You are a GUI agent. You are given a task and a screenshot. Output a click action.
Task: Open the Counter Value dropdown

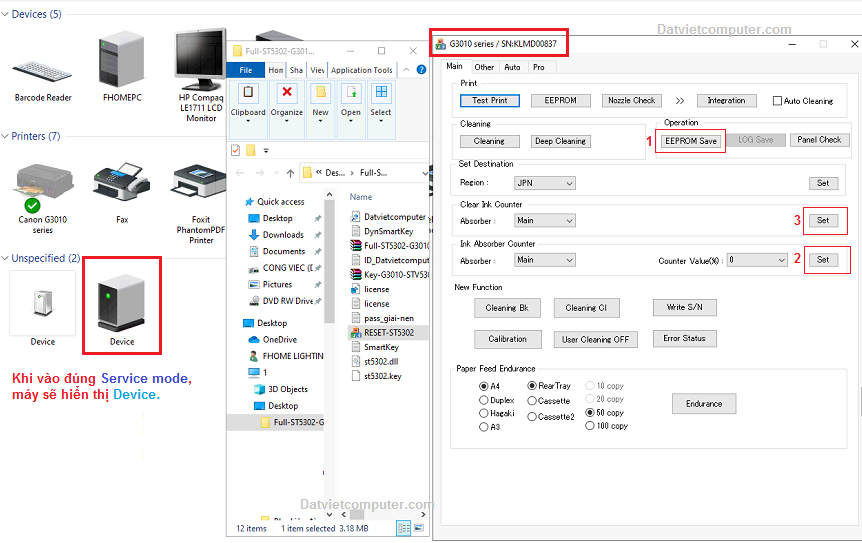[757, 260]
